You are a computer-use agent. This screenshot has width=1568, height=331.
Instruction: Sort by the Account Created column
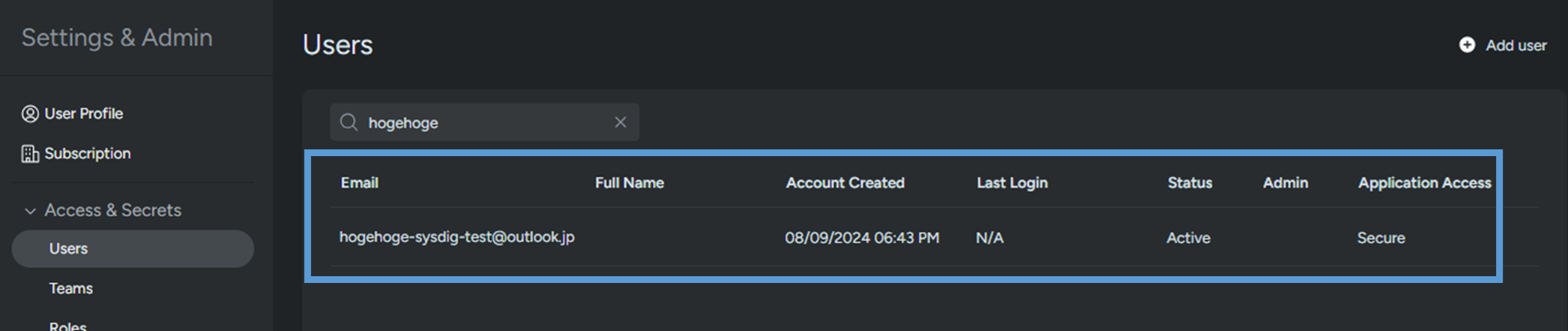tap(845, 183)
